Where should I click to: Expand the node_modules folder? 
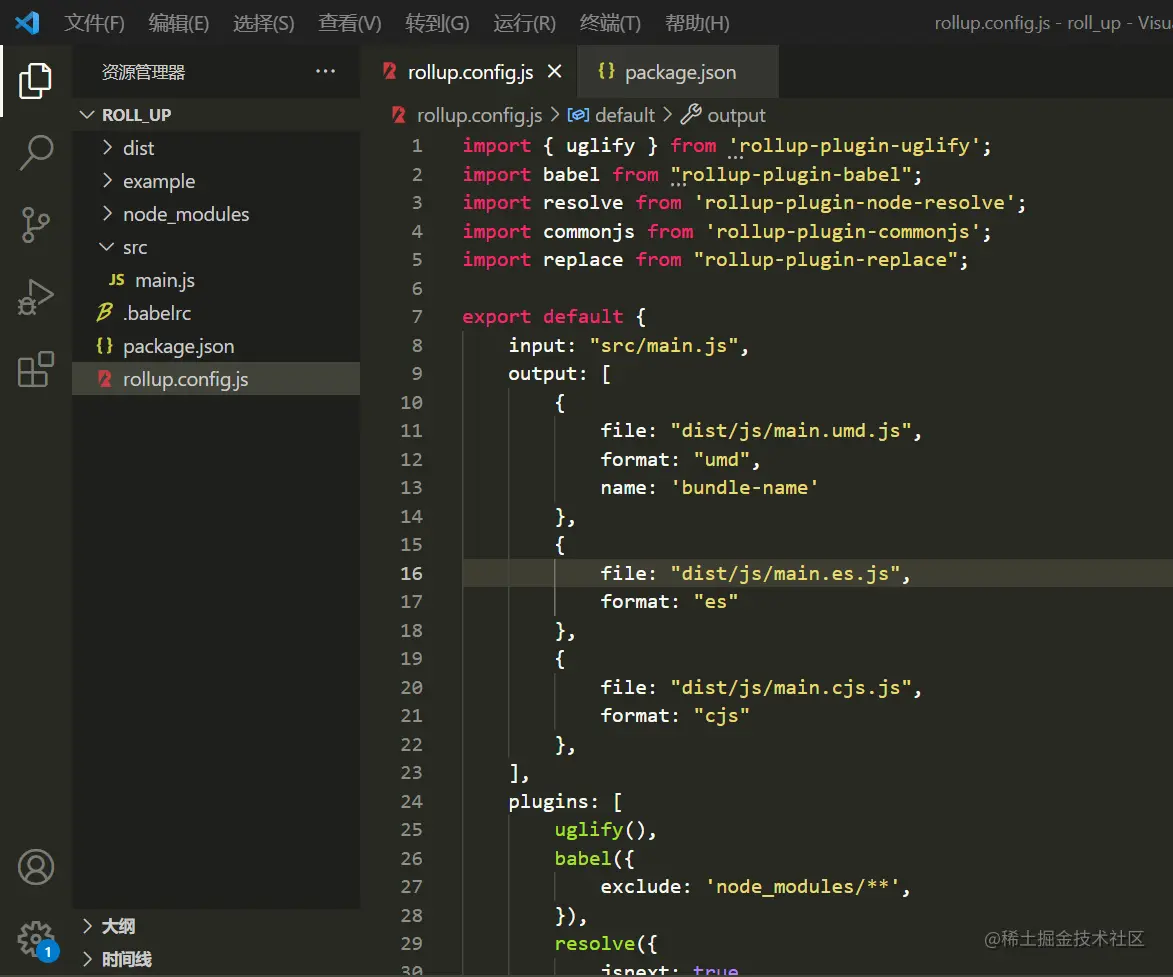[x=107, y=213]
